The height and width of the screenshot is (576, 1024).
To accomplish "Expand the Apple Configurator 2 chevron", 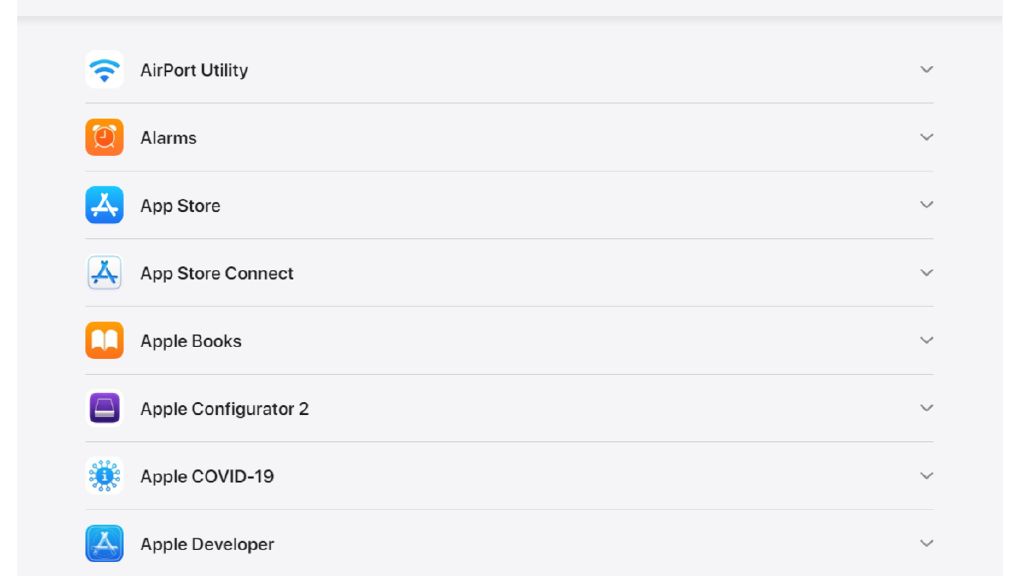I will point(926,408).
